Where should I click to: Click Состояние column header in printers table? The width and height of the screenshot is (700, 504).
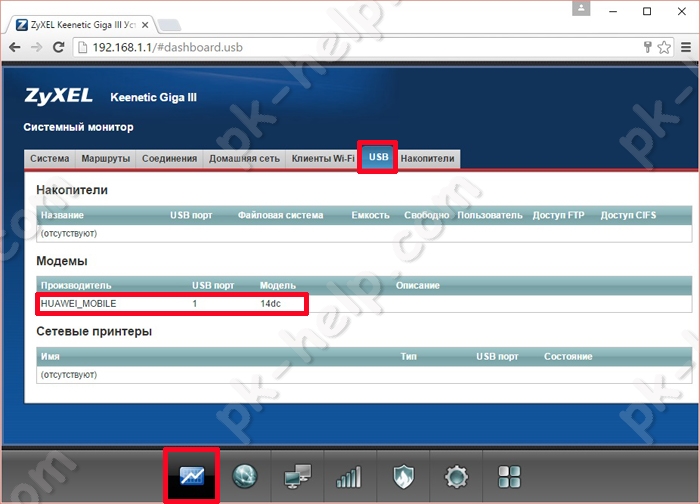(x=568, y=356)
